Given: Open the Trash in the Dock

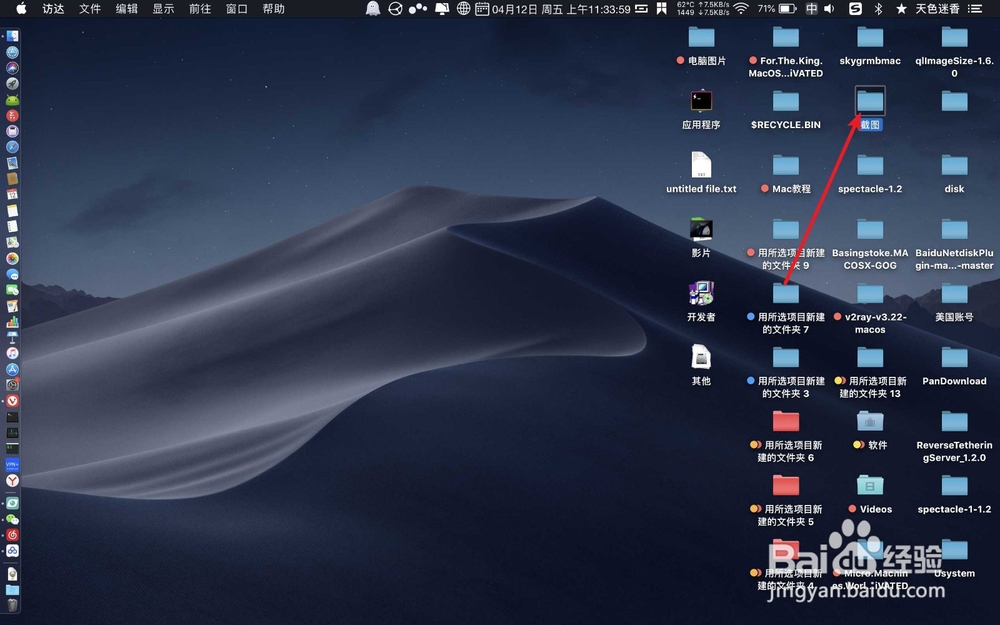Looking at the screenshot, I should pos(12,605).
